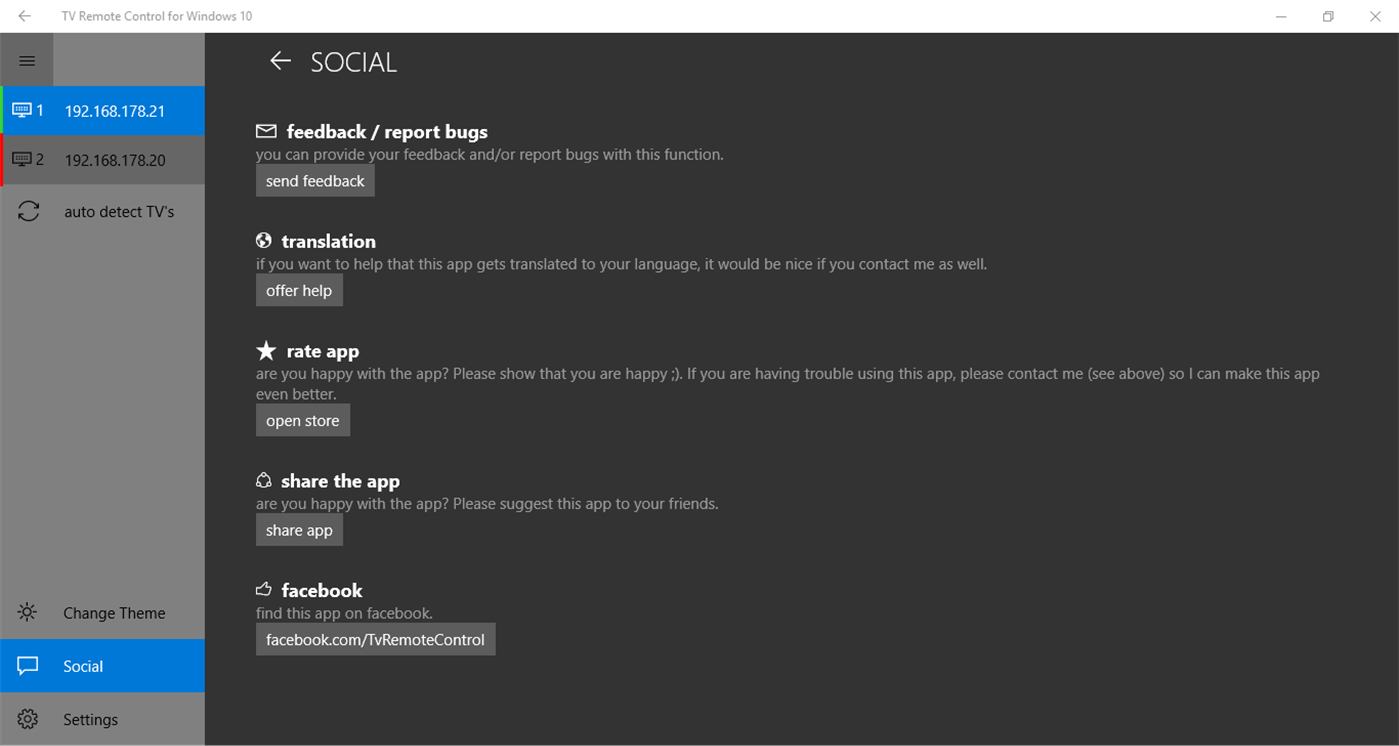The image size is (1399, 746).
Task: Click the offer help button
Action: (299, 290)
